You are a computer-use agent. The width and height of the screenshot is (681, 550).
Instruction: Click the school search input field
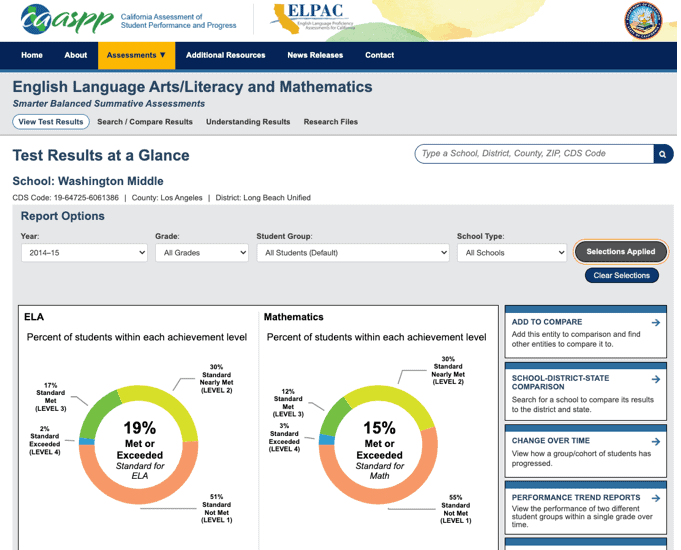[x=534, y=154]
